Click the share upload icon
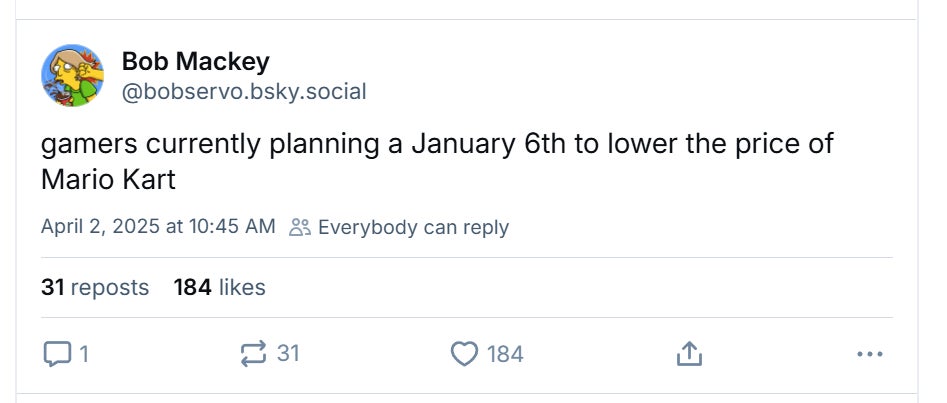The height and width of the screenshot is (403, 947). (x=688, y=353)
